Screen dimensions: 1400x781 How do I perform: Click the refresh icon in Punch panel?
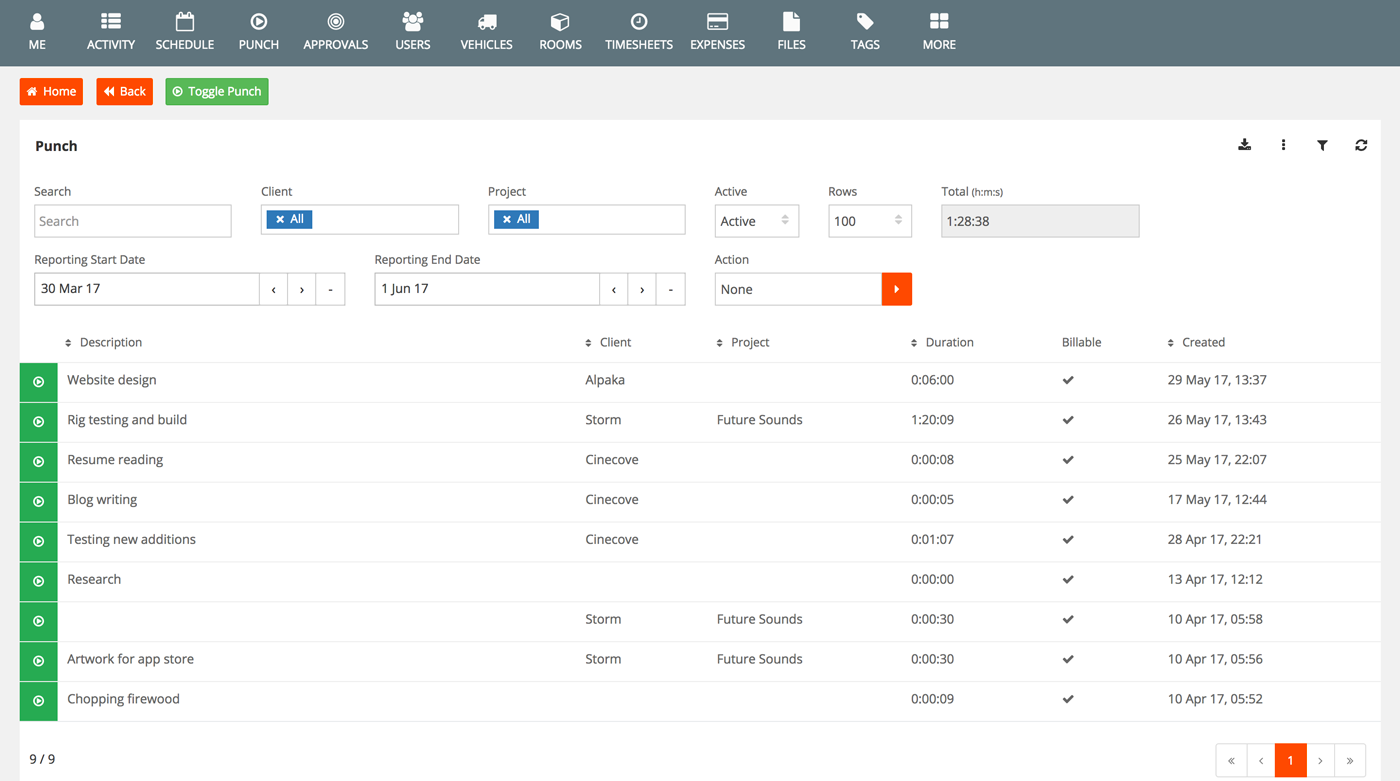1361,145
